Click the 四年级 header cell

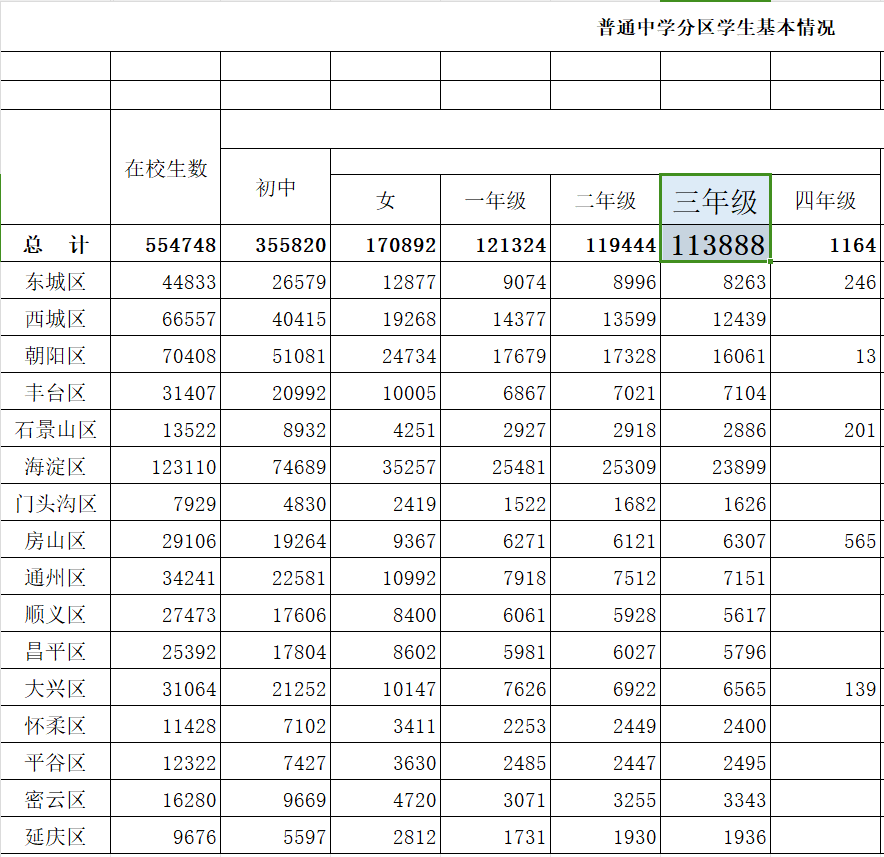(825, 200)
